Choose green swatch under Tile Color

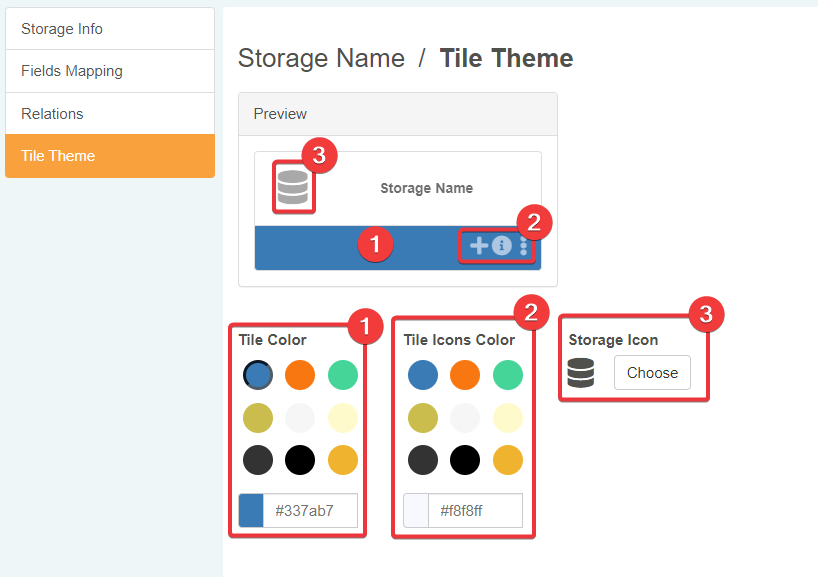(343, 375)
